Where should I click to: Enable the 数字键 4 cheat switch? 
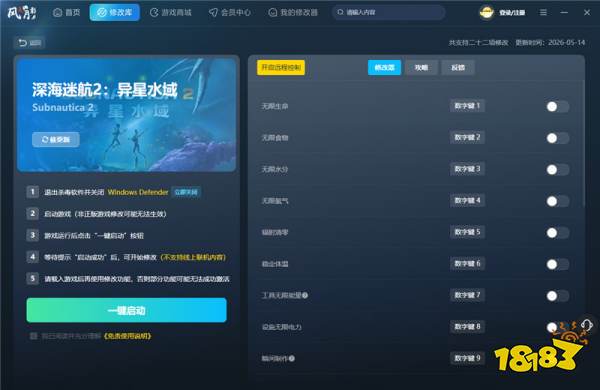558,201
